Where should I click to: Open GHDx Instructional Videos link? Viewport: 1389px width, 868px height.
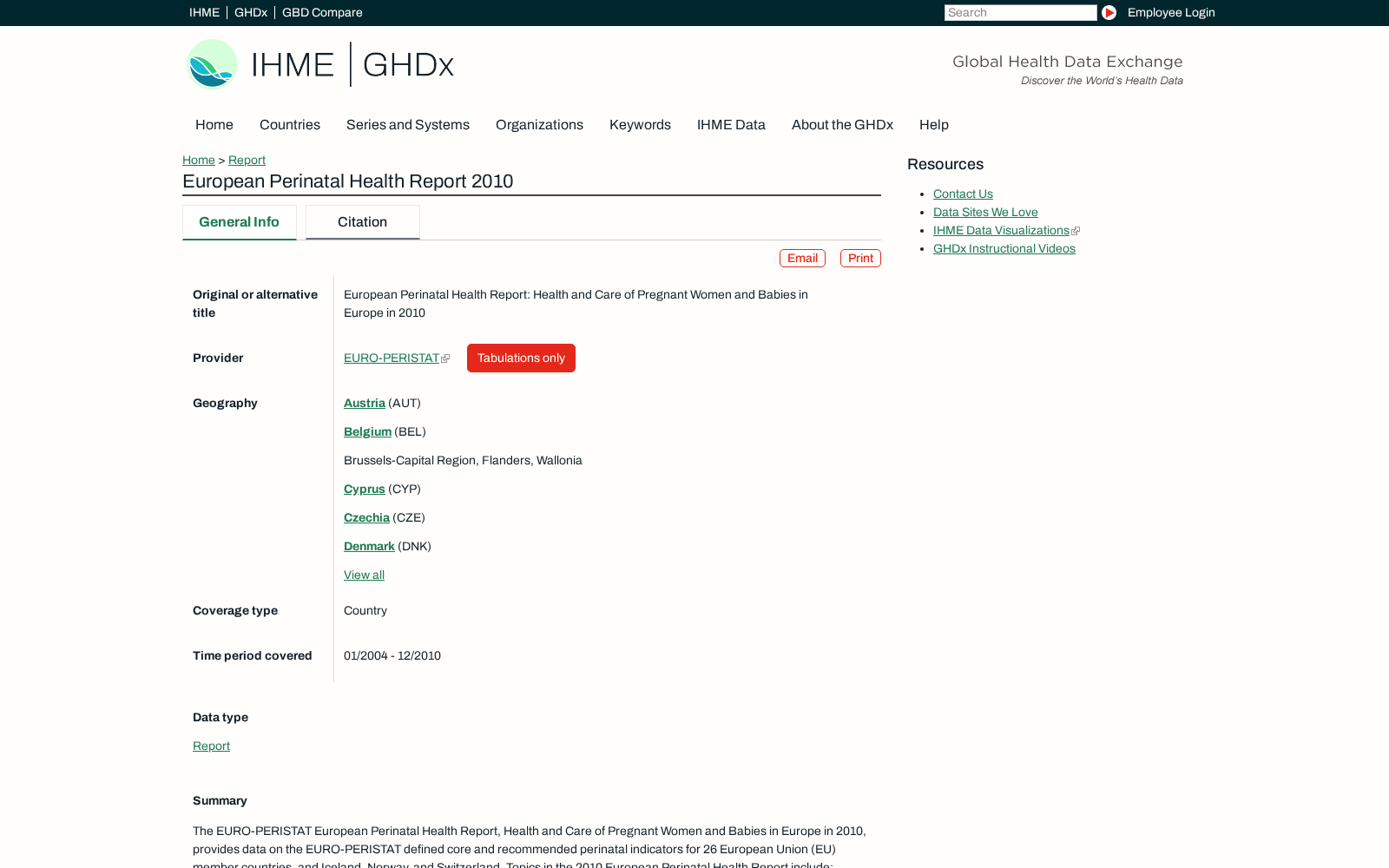[x=1004, y=249]
